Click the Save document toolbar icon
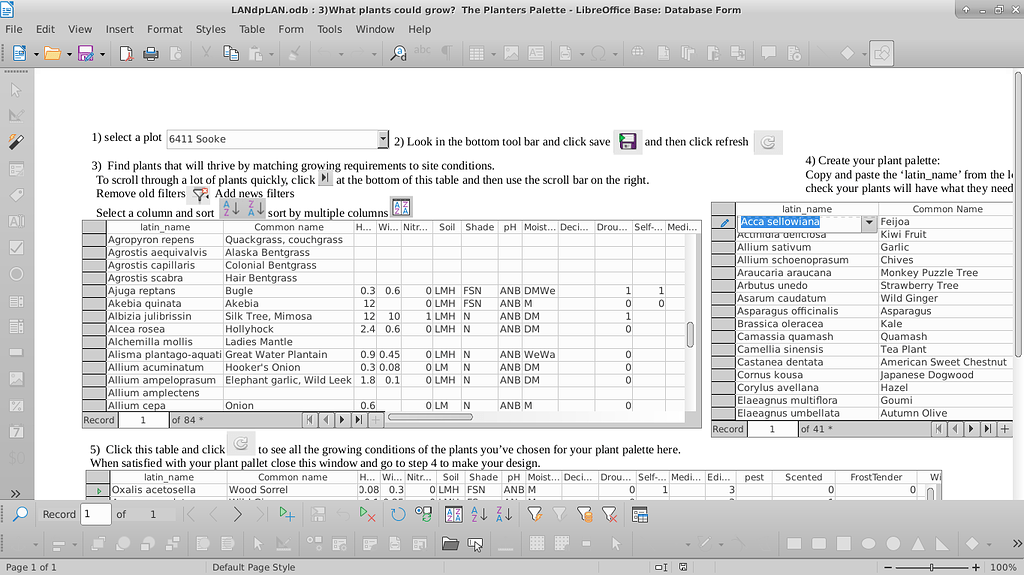Viewport: 1024px width, 575px height. pos(86,54)
